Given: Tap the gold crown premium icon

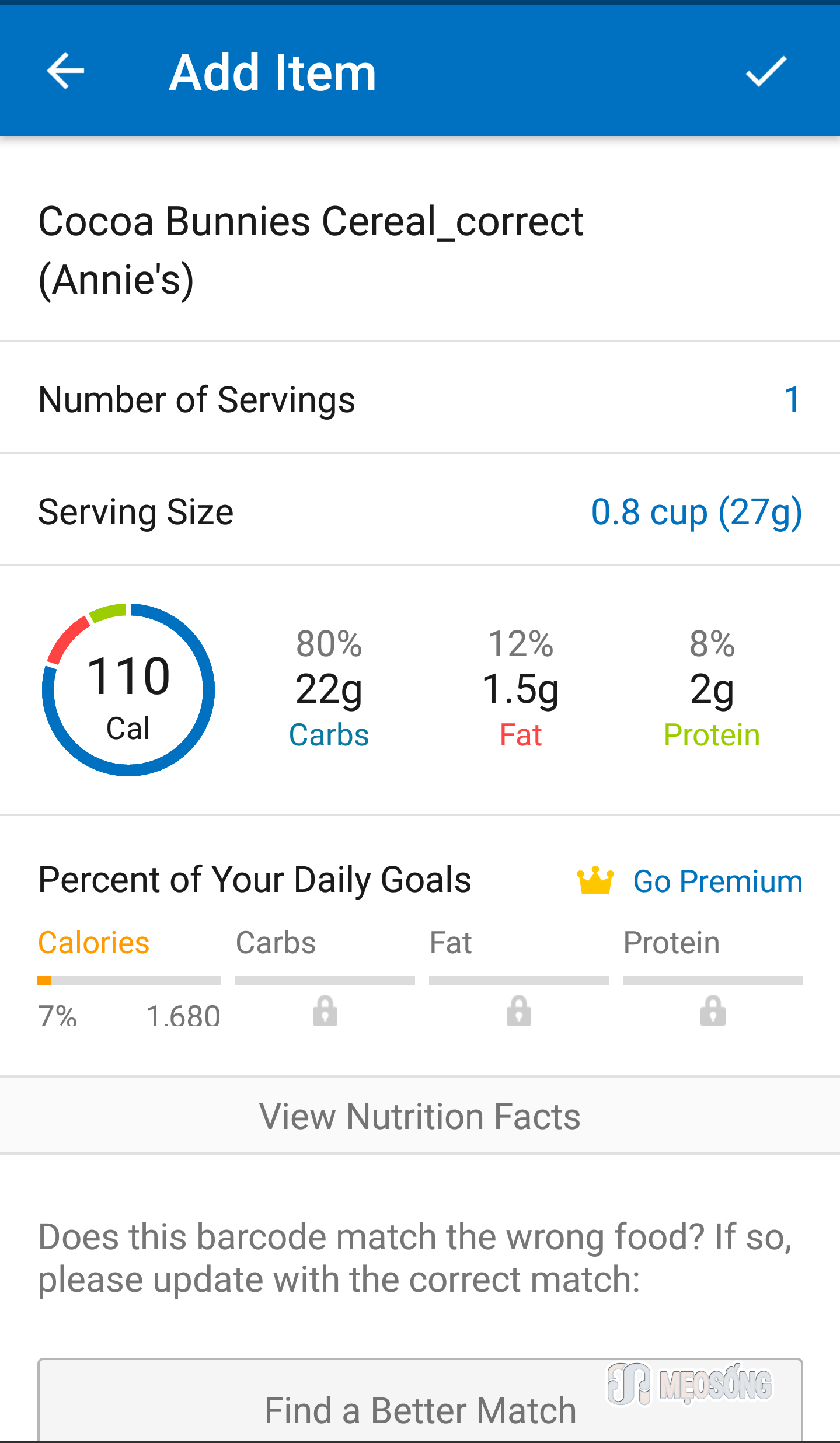Looking at the screenshot, I should coord(595,880).
